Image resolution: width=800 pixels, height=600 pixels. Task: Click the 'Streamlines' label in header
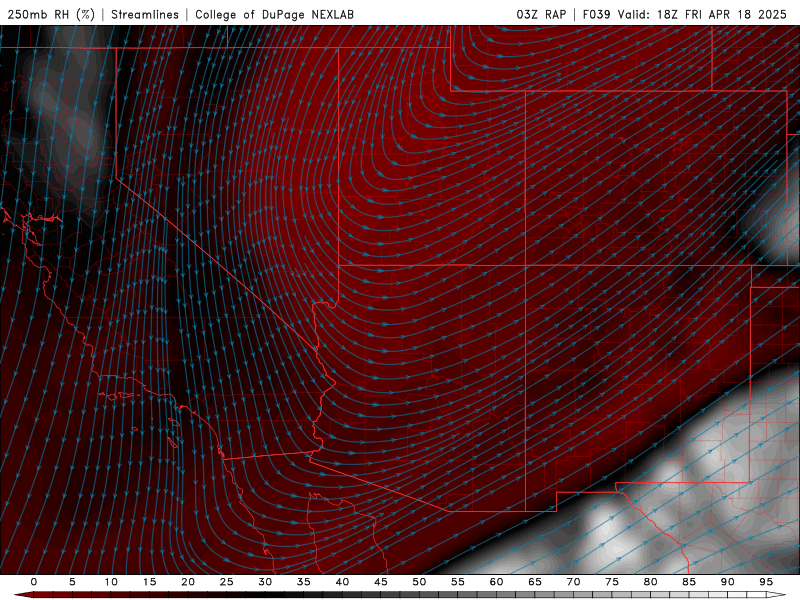point(145,14)
